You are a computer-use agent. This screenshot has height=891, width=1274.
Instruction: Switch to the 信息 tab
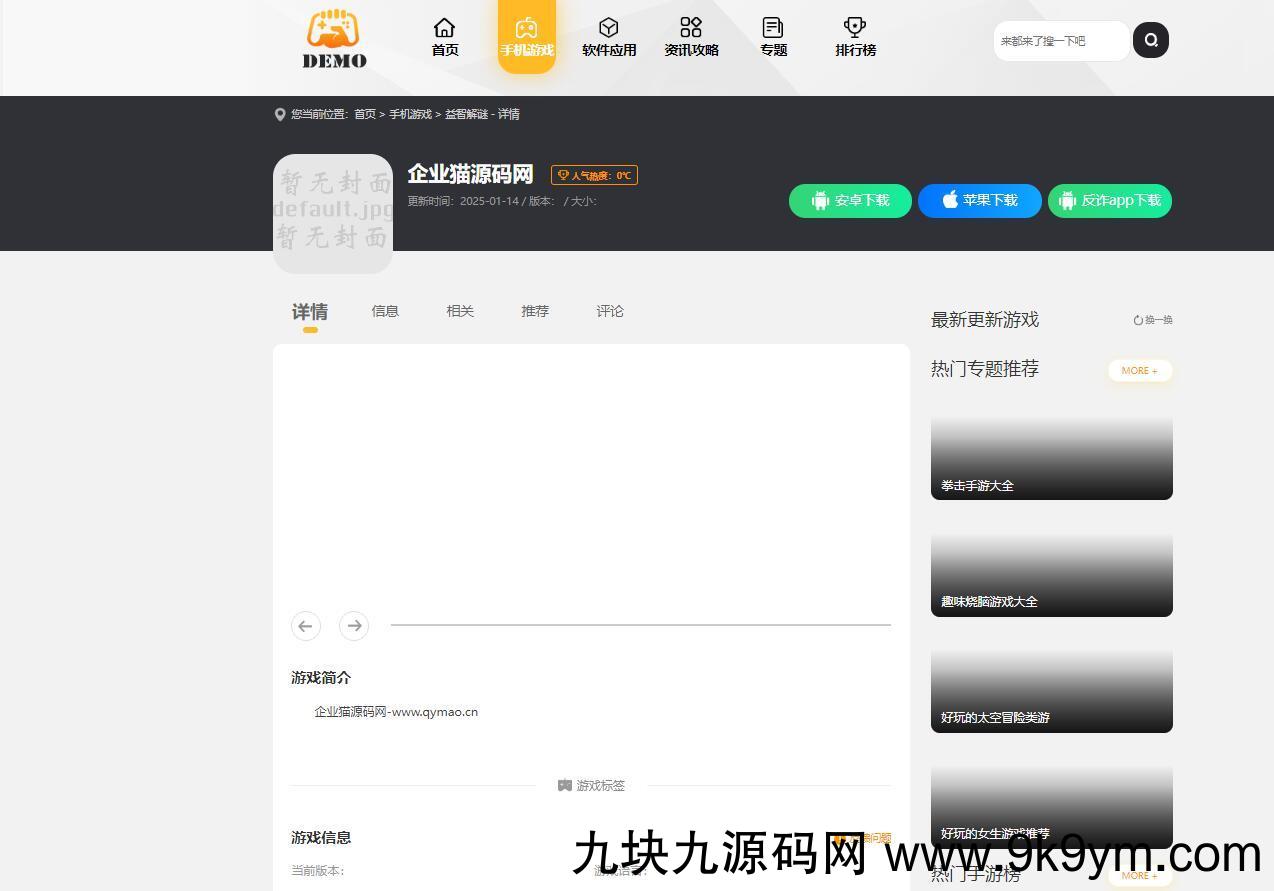385,311
